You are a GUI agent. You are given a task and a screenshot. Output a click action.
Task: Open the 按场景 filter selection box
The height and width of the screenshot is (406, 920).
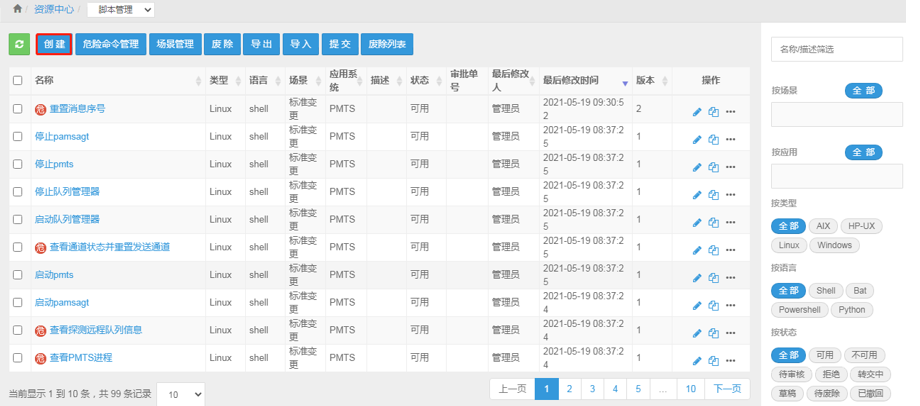pyautogui.click(x=837, y=114)
